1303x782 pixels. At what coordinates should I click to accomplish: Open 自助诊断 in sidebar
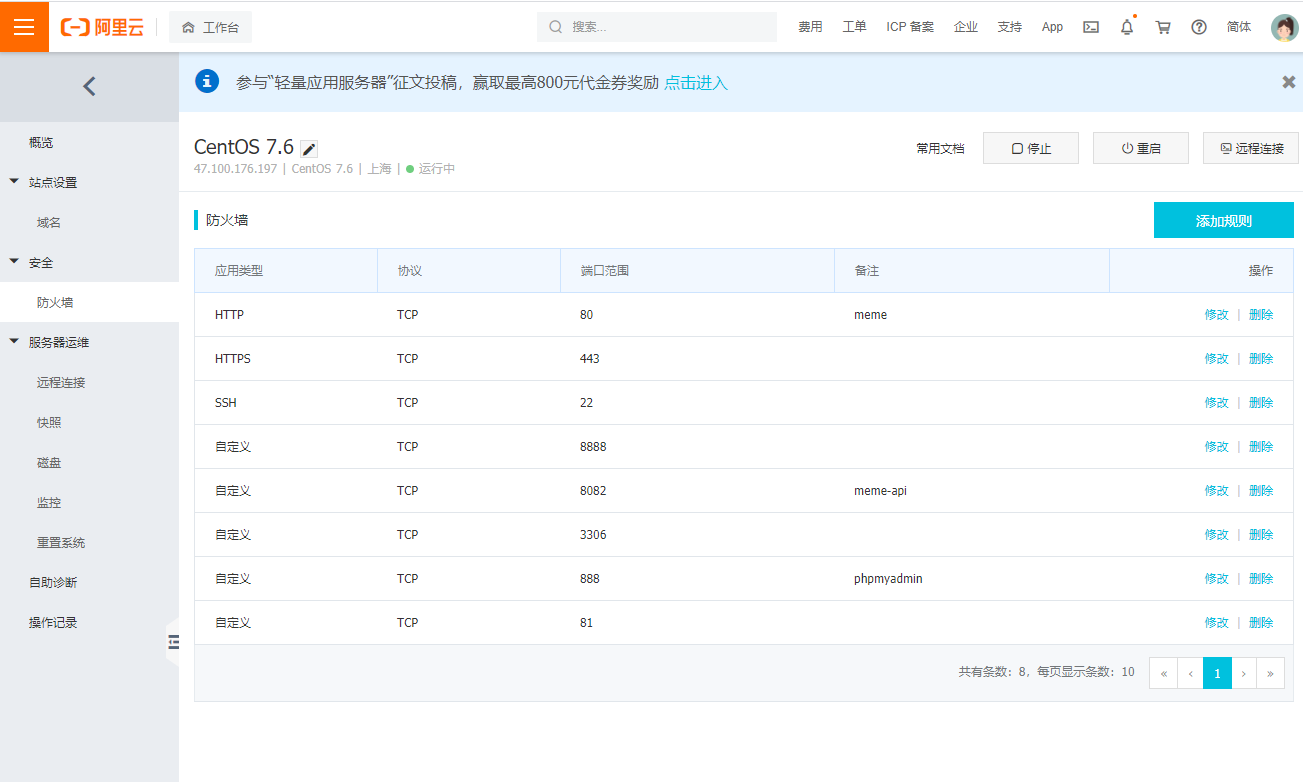pyautogui.click(x=53, y=582)
